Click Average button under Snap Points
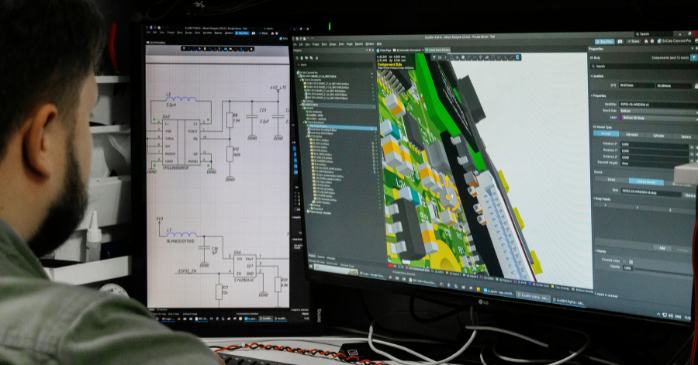Screen dimensions: 698x365 pyautogui.click(x=682, y=250)
